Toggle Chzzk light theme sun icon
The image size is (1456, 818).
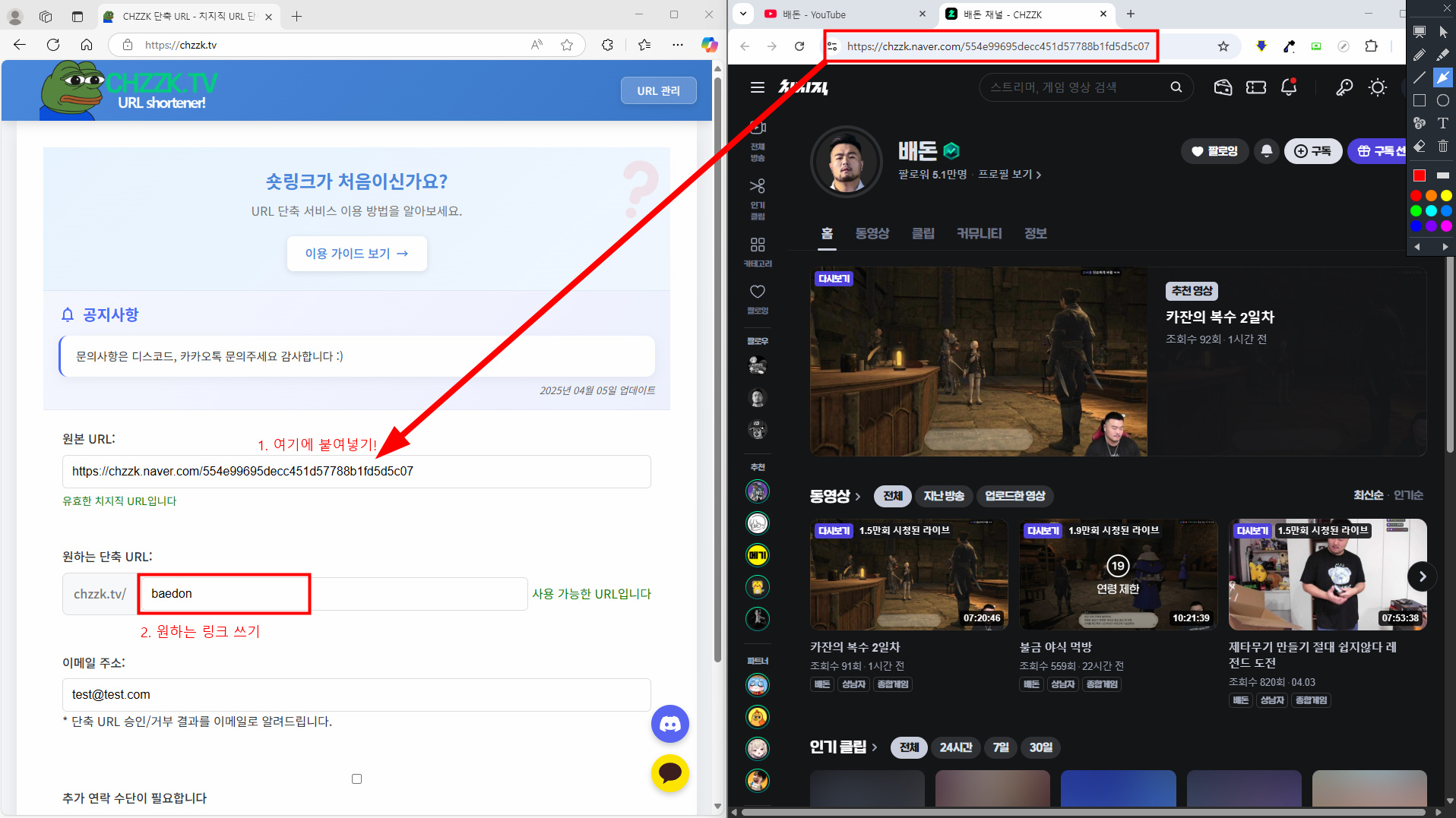click(x=1377, y=87)
